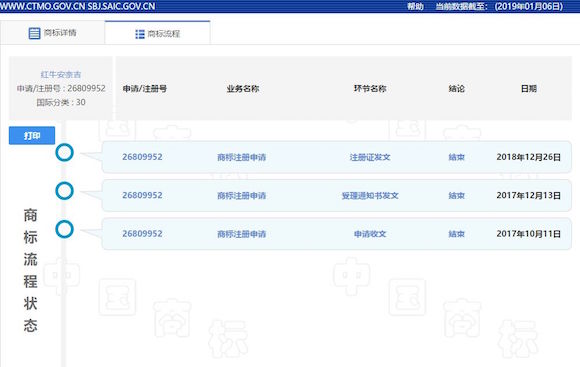This screenshot has width=580, height=367.
Task: Click the 国际分类：30 text
Action: pyautogui.click(x=61, y=102)
